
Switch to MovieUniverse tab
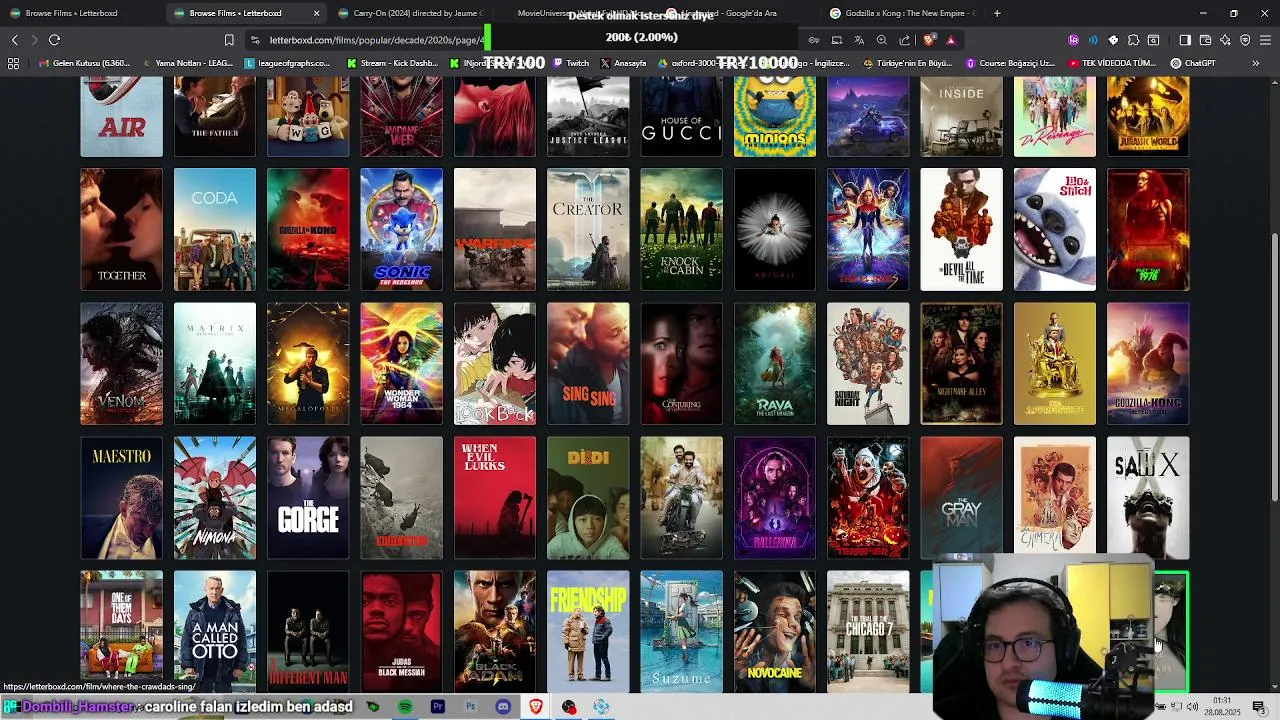[575, 13]
